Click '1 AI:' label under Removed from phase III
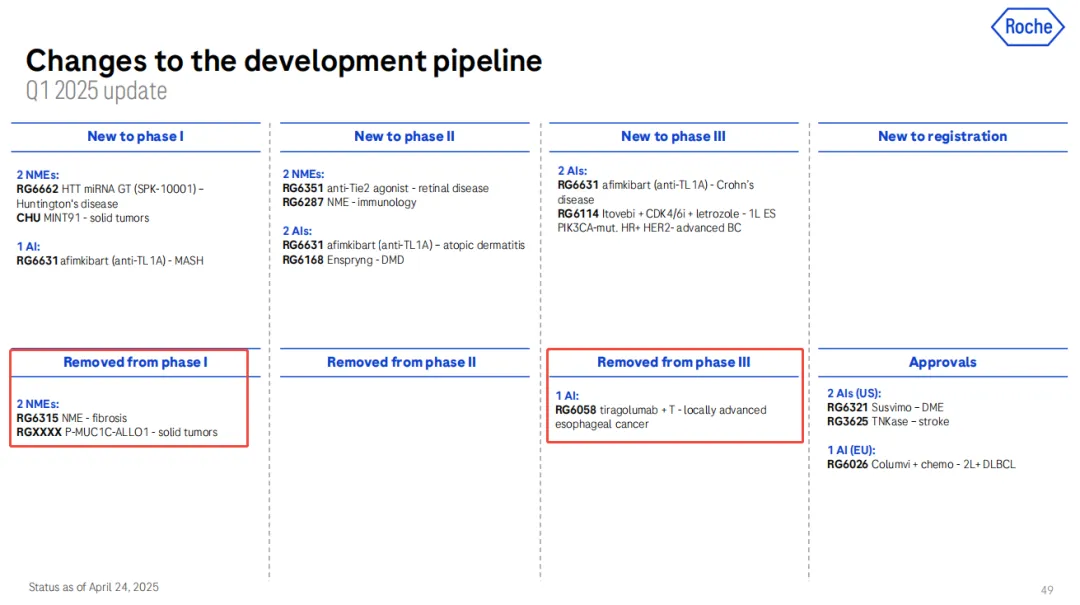Viewport: 1080px width, 605px height. (568, 396)
